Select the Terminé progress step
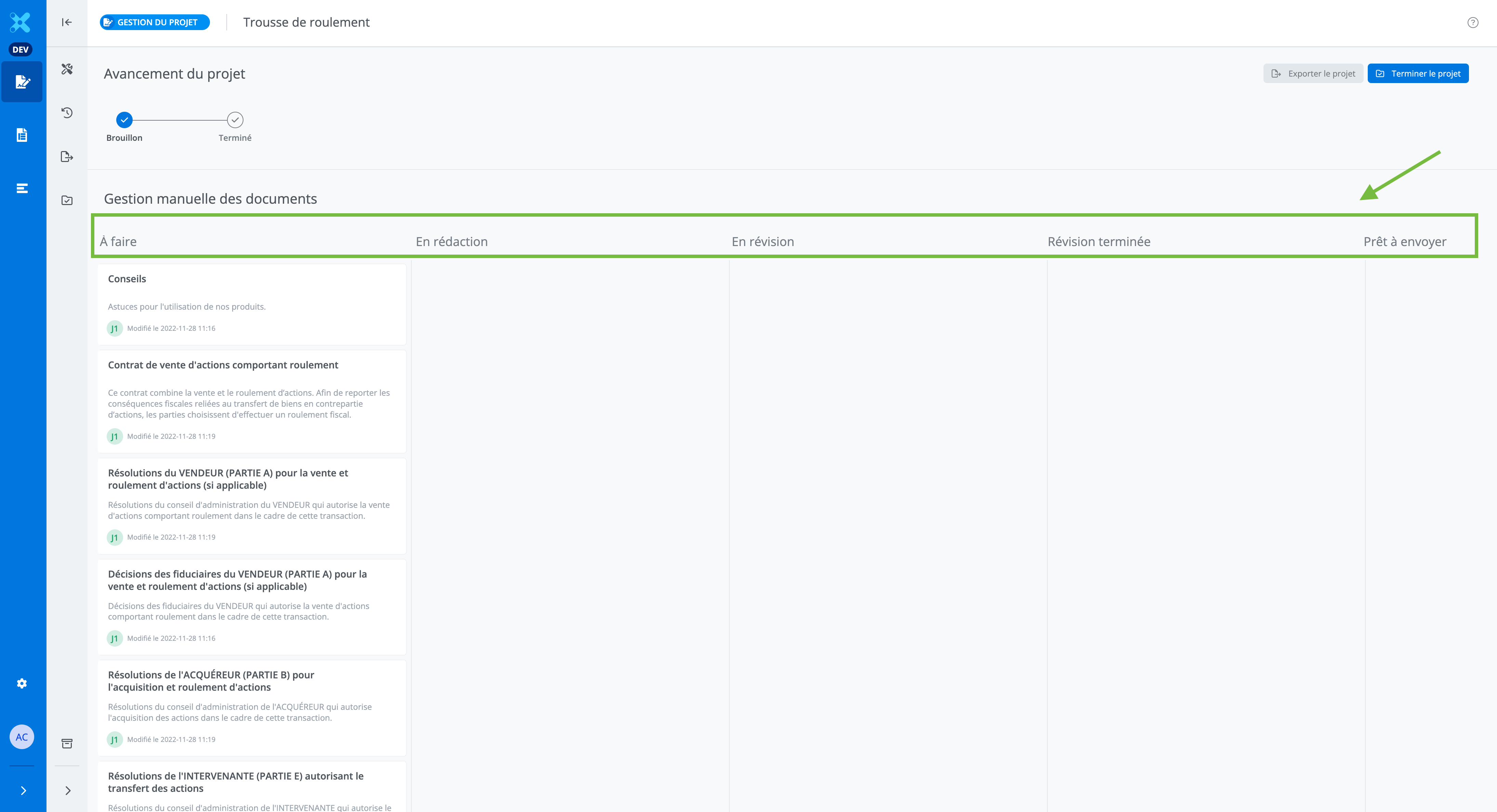 point(235,120)
